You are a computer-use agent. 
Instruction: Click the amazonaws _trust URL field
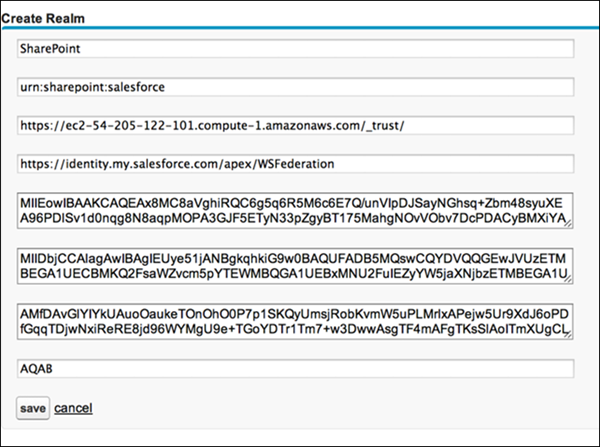(x=295, y=126)
